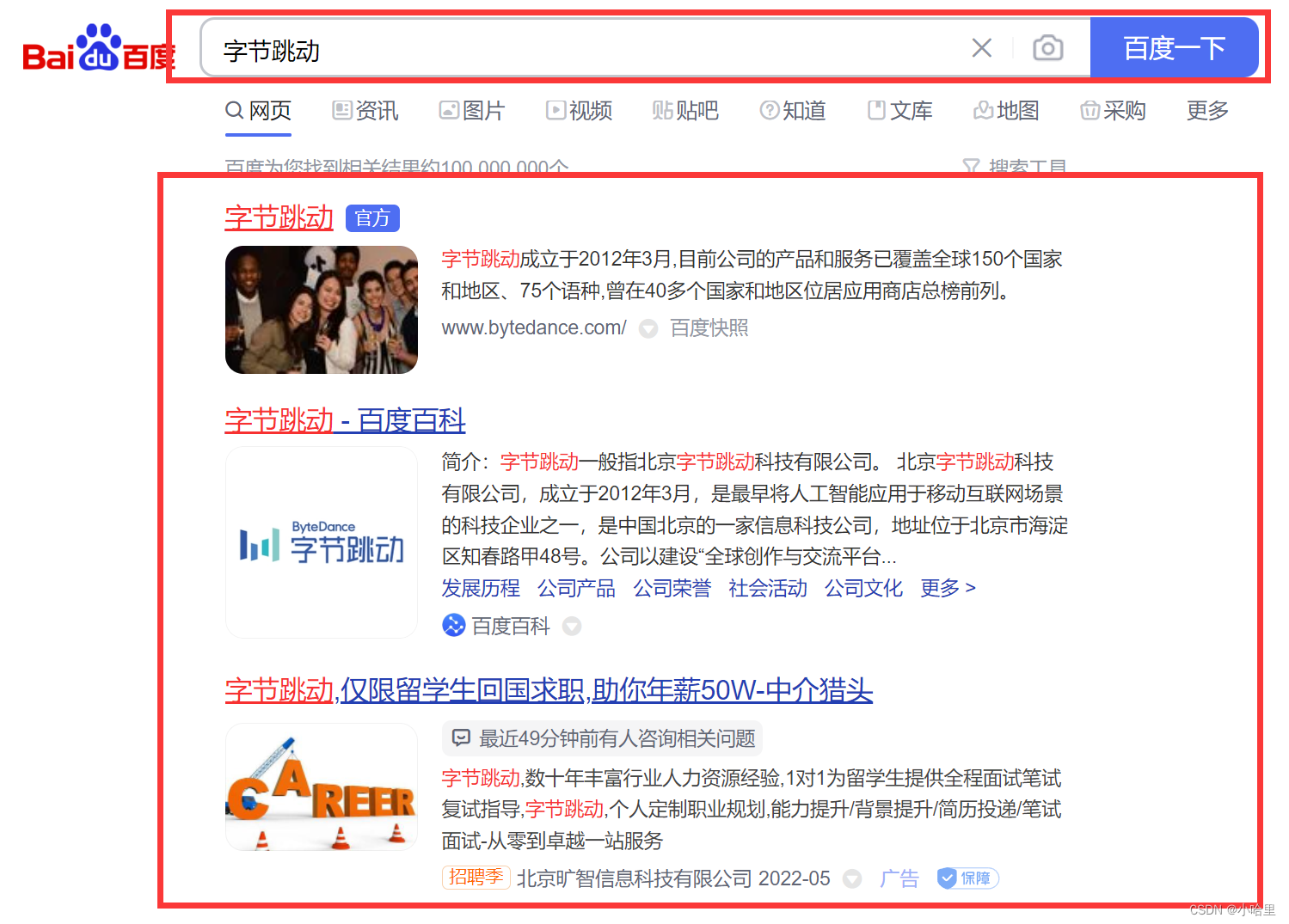
Task: Open the 百度快照 cached page link
Action: 709,328
